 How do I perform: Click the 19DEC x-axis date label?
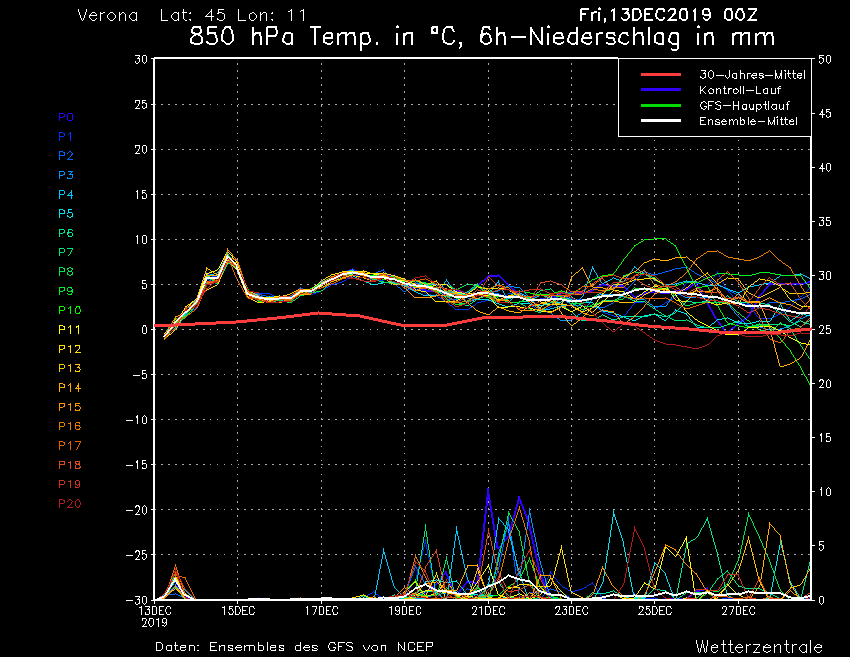click(x=405, y=611)
